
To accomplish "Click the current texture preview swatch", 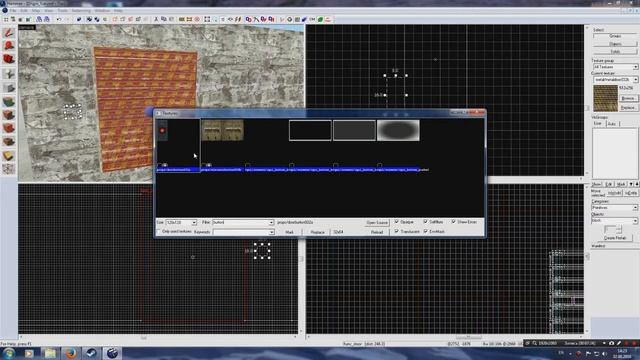I will click(x=605, y=98).
